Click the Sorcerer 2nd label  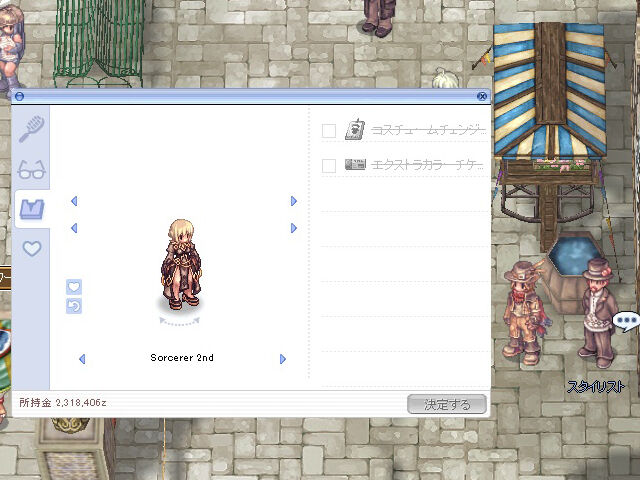point(182,358)
